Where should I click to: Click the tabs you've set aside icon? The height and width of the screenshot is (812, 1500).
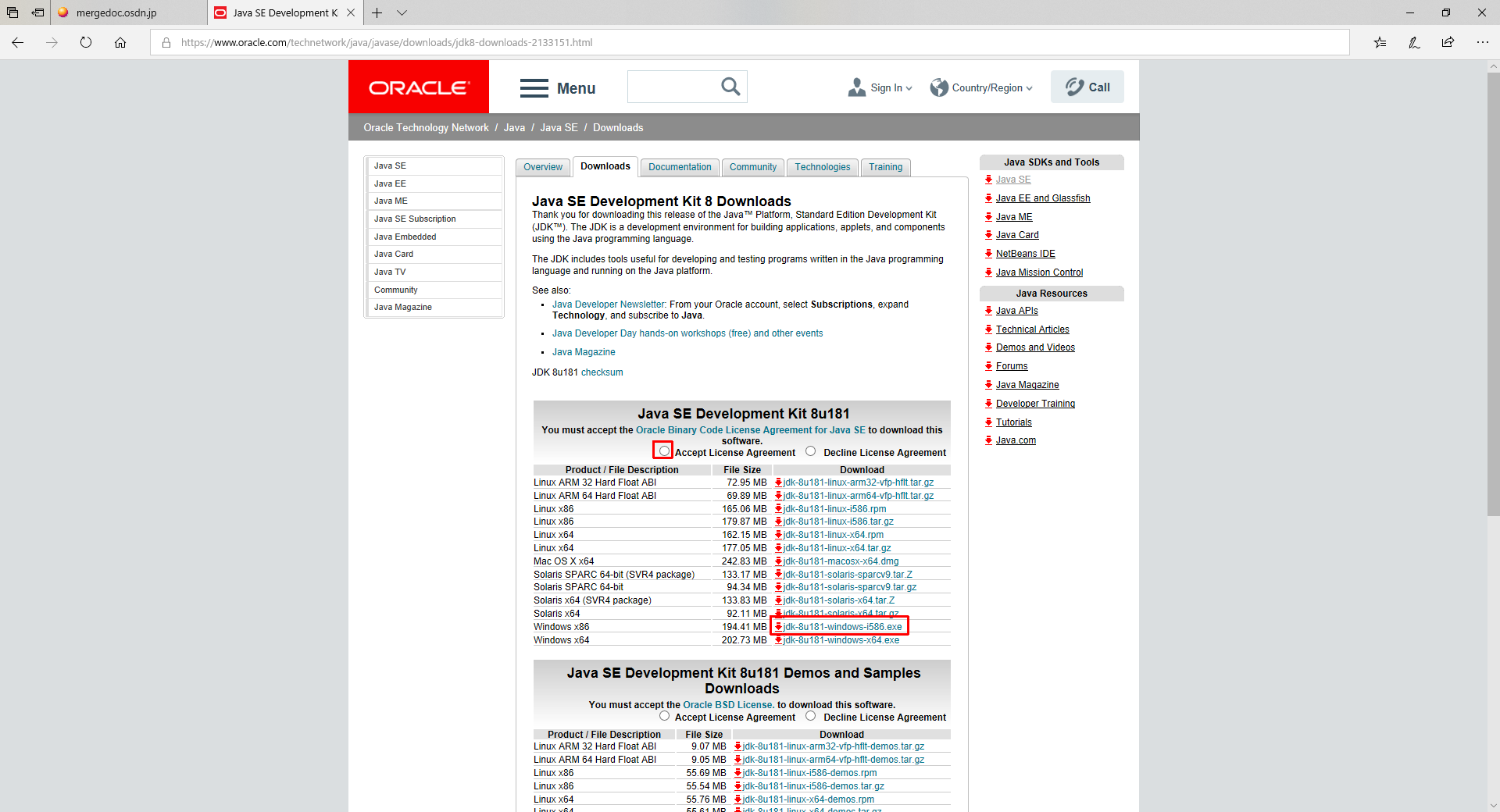pos(12,12)
